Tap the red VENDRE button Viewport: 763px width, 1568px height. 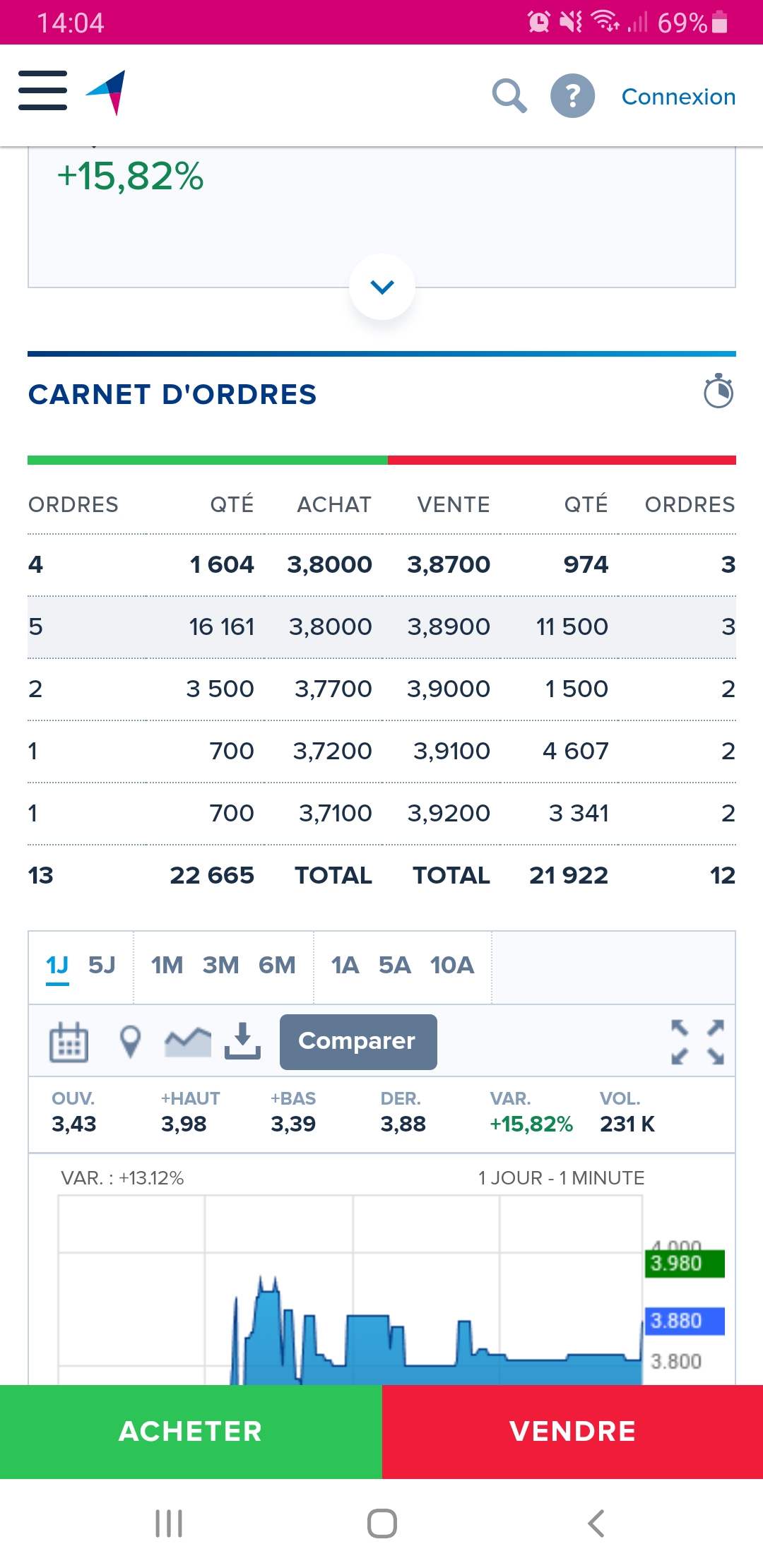[x=573, y=1432]
